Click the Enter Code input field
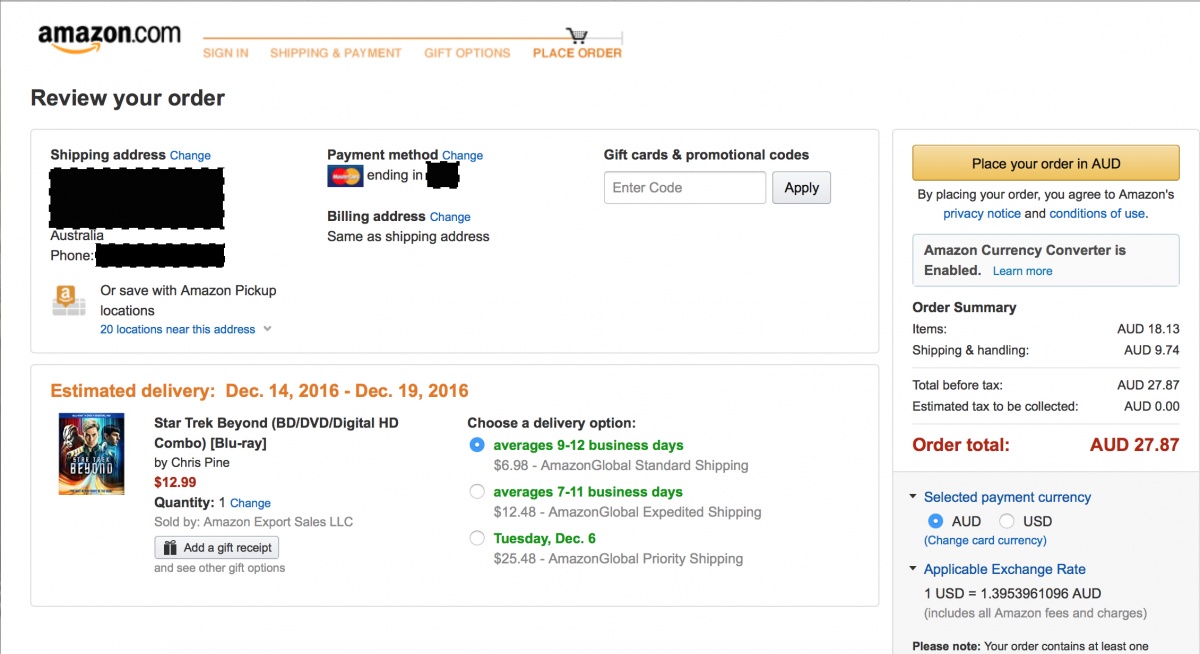 coord(684,188)
